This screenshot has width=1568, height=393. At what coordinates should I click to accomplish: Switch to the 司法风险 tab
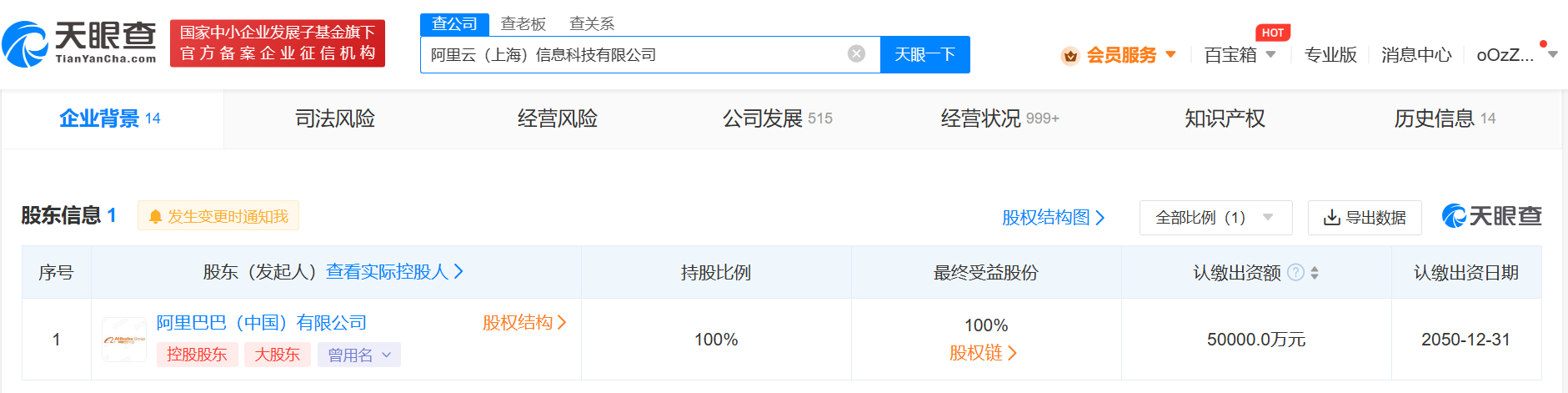pos(335,118)
